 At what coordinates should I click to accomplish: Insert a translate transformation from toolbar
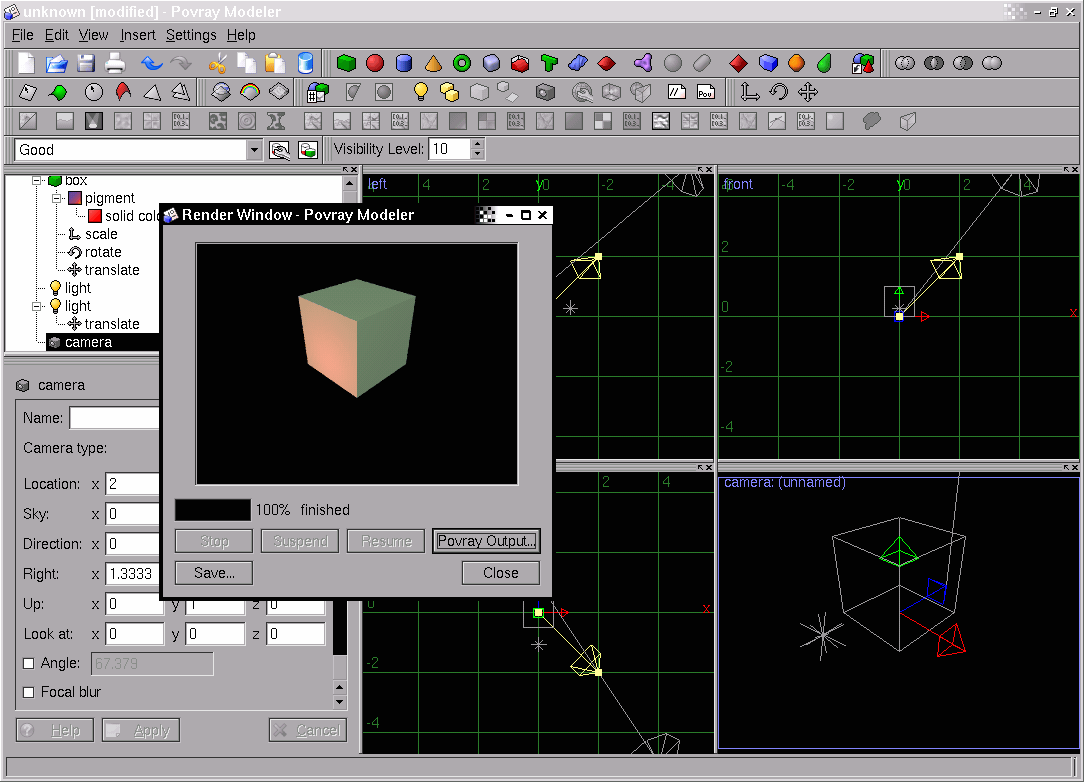[807, 92]
